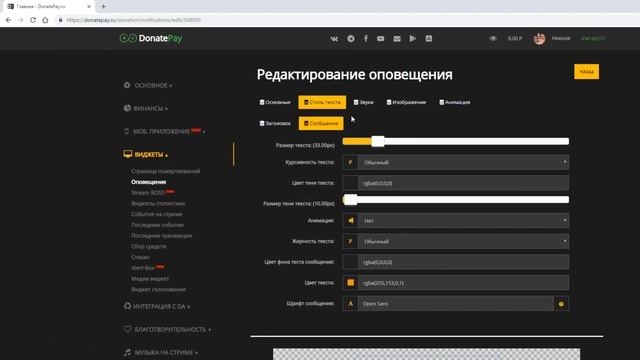Open the Курсивность текста dropdown
This screenshot has width=640, height=360.
(463, 162)
